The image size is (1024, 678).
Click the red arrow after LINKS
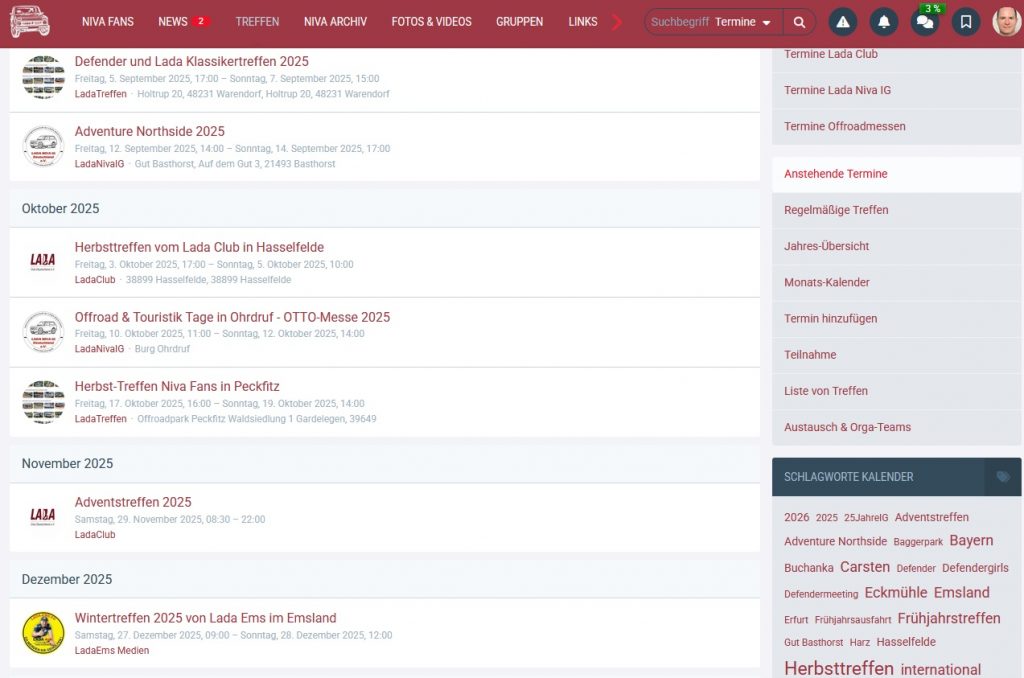[x=617, y=22]
